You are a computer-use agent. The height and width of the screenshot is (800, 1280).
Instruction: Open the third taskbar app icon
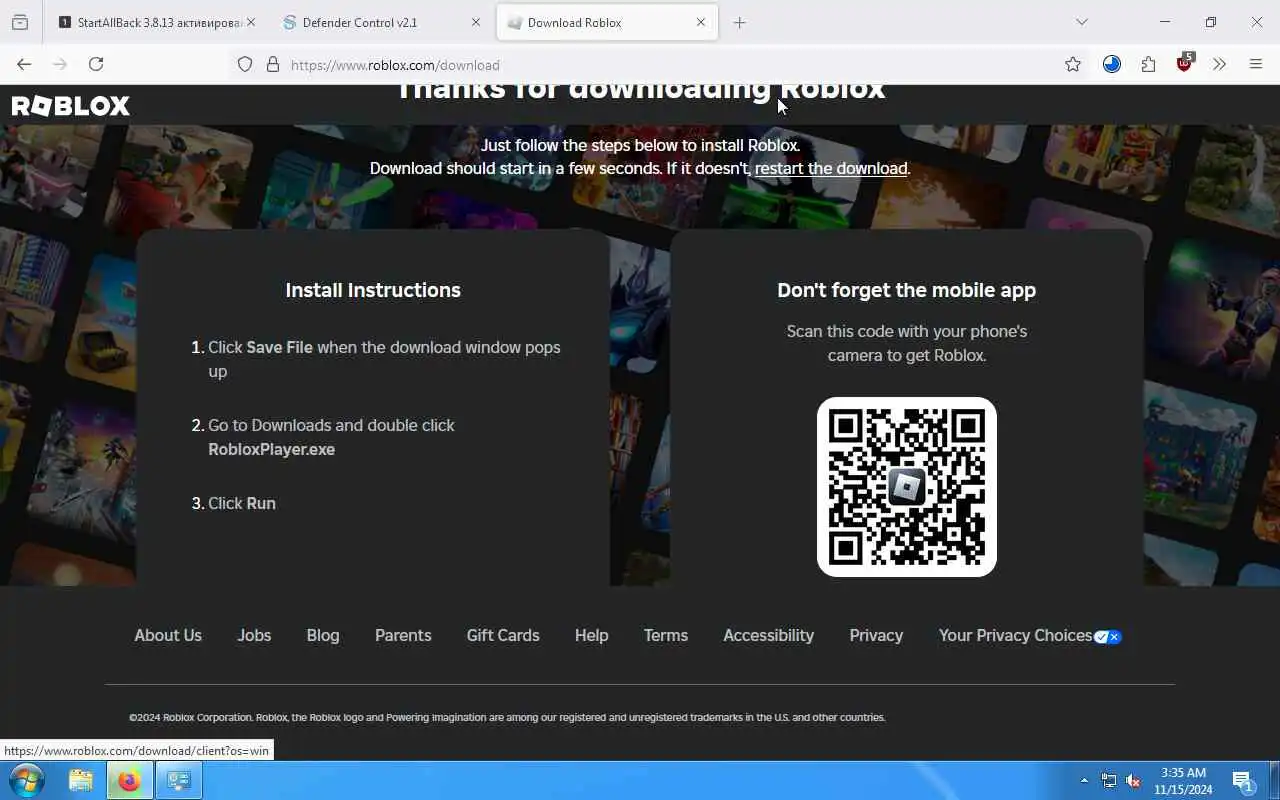(179, 780)
